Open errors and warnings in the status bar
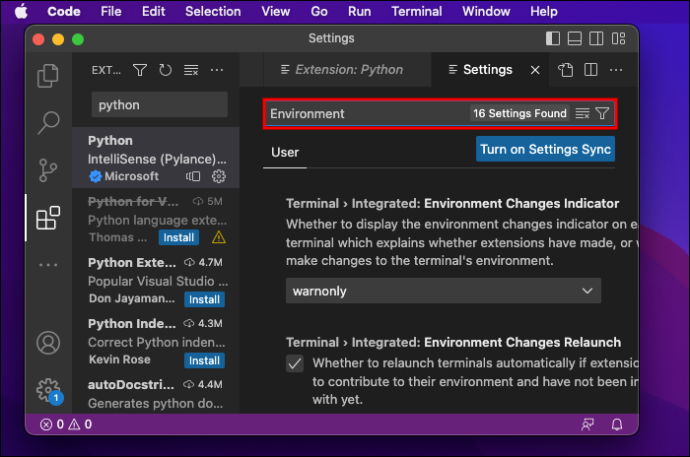 pos(66,424)
